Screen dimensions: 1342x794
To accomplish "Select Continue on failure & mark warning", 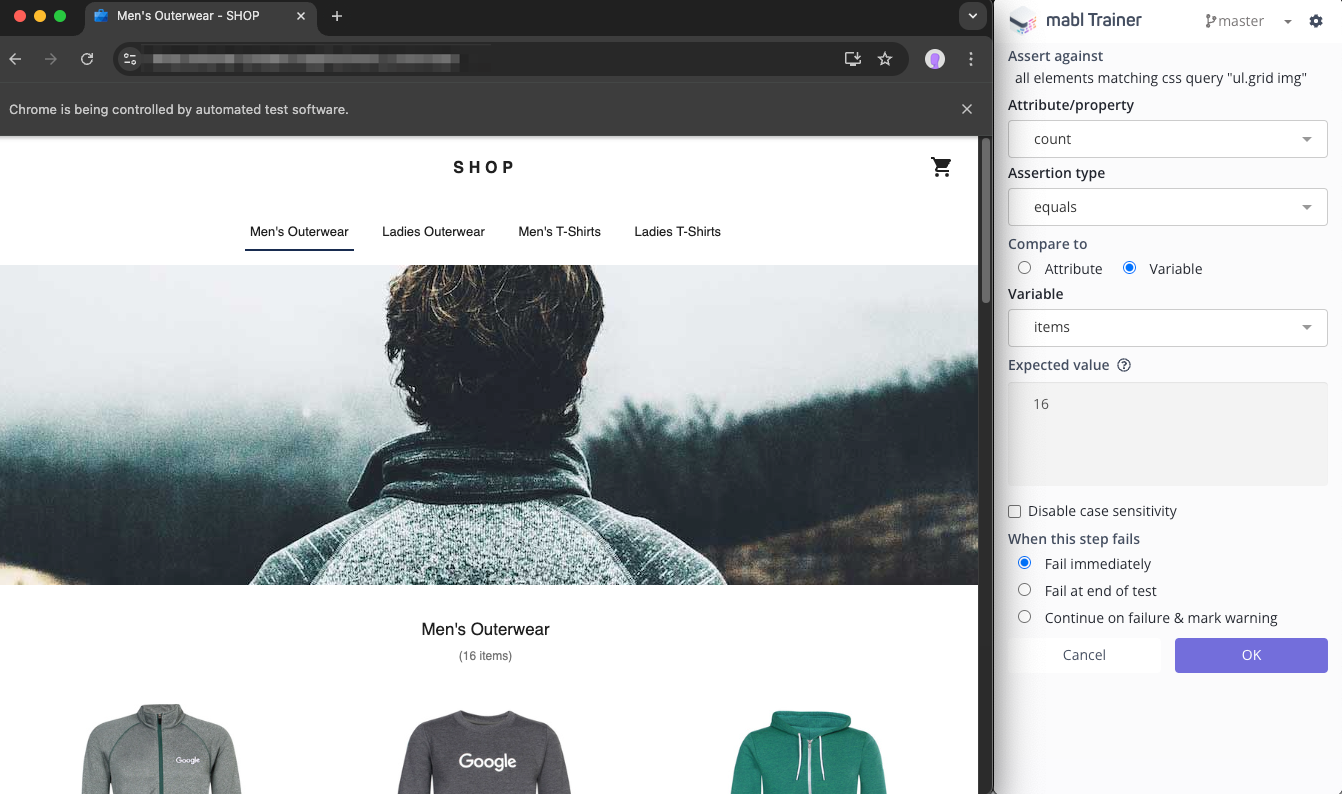I will tap(1024, 617).
